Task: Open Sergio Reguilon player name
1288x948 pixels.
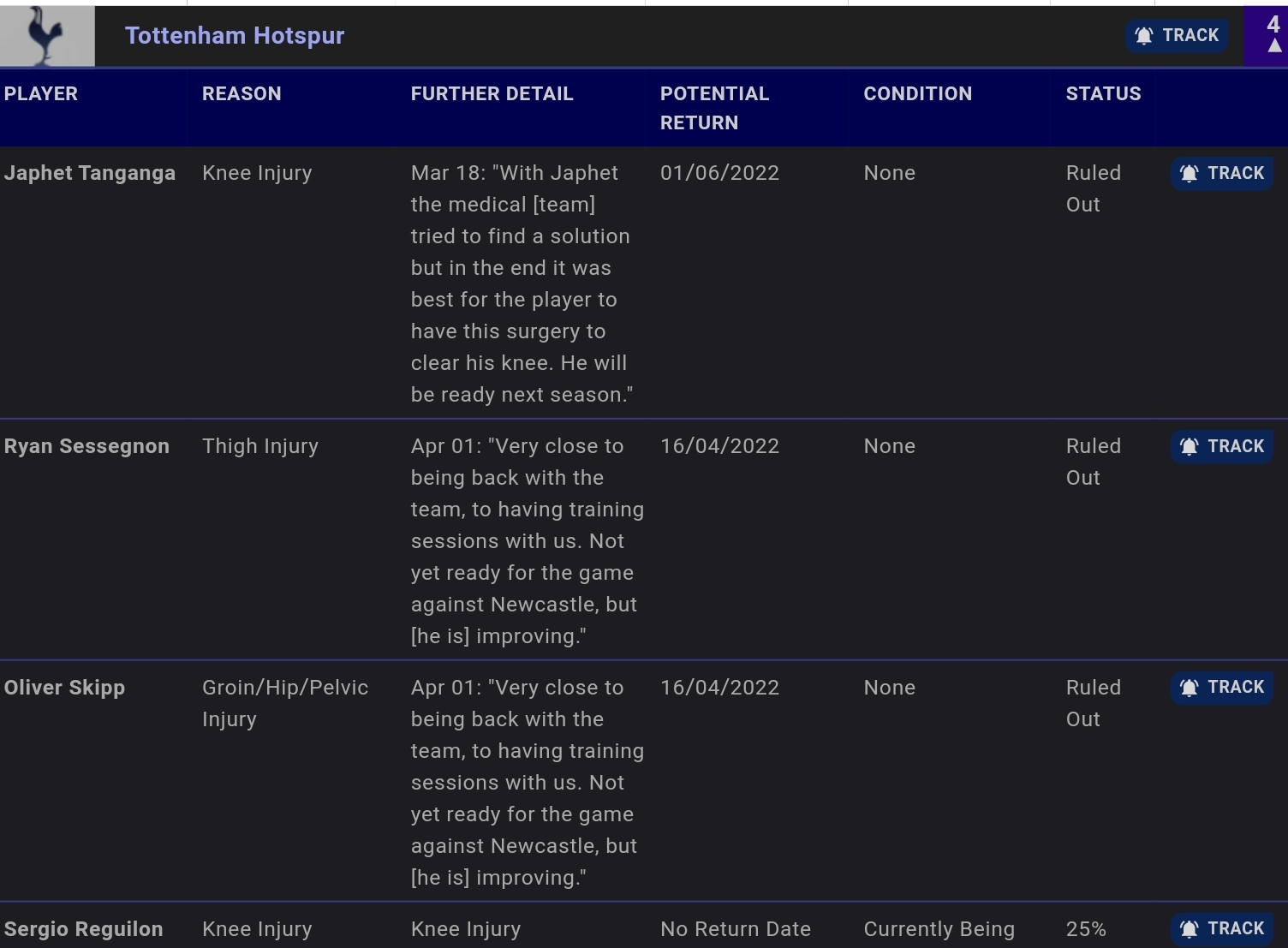Action: [83, 929]
